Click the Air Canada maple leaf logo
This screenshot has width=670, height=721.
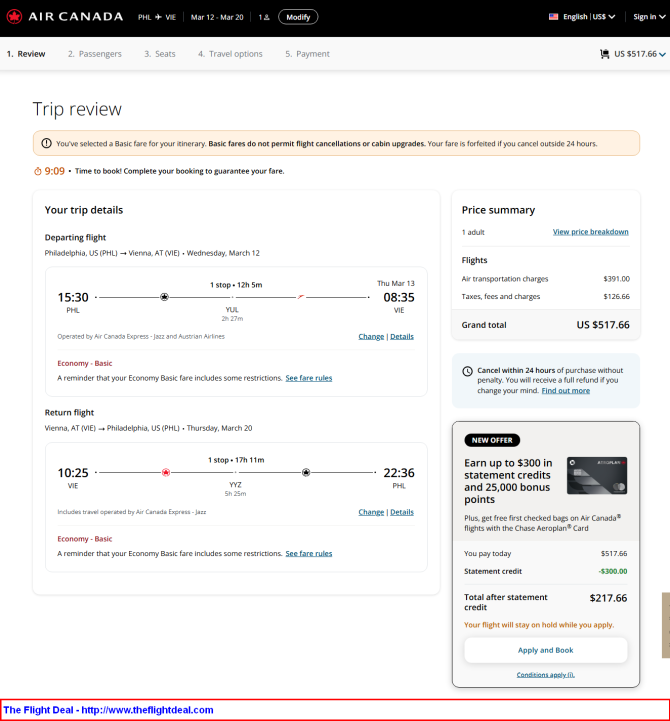[14, 17]
